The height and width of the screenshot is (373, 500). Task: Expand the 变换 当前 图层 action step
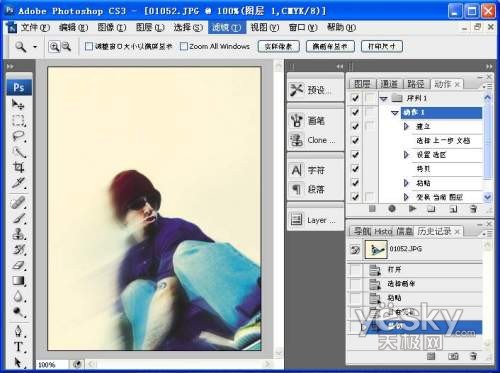tap(406, 197)
